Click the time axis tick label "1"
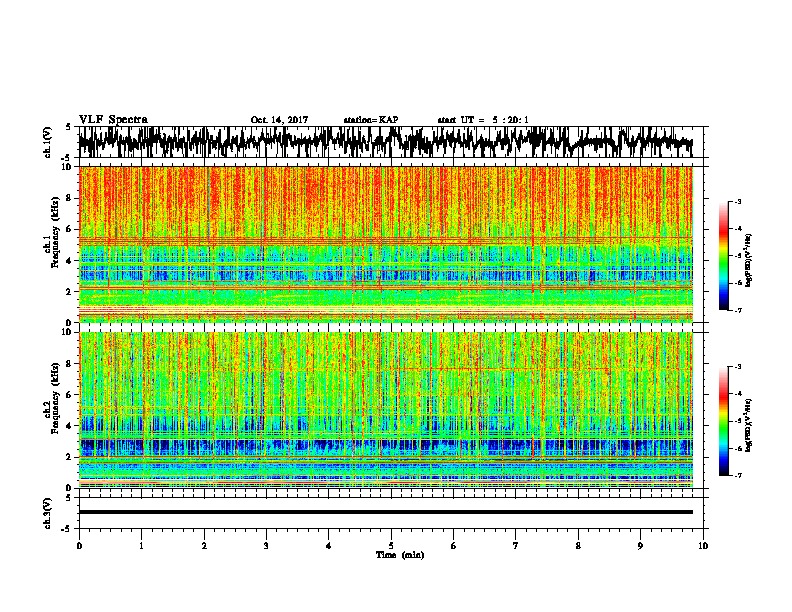Screen dimensions: 792x612 [x=141, y=545]
